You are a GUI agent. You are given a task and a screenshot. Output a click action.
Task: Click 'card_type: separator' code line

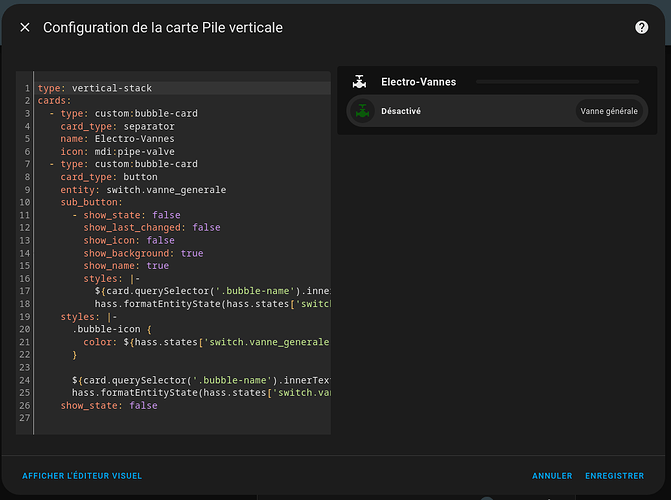click(x=117, y=126)
